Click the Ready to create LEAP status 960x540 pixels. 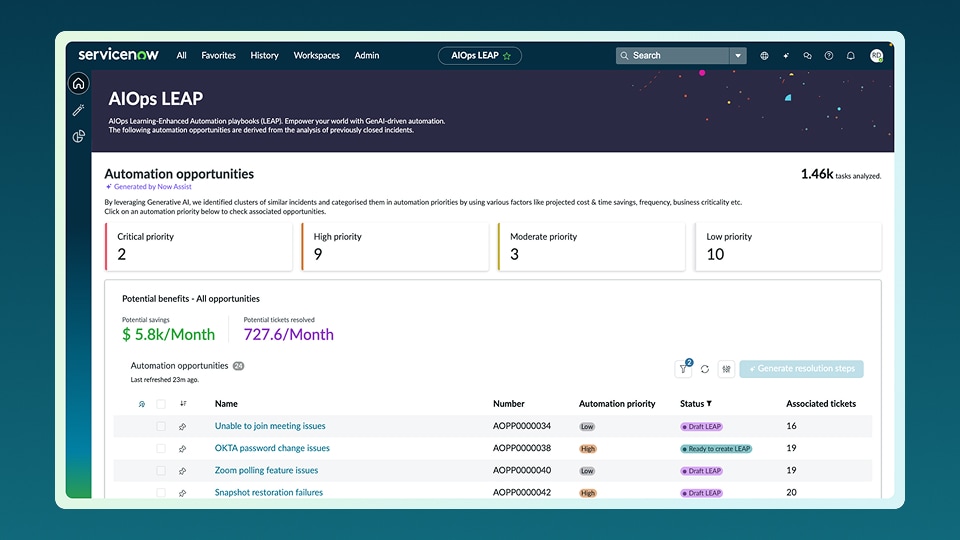[716, 449]
